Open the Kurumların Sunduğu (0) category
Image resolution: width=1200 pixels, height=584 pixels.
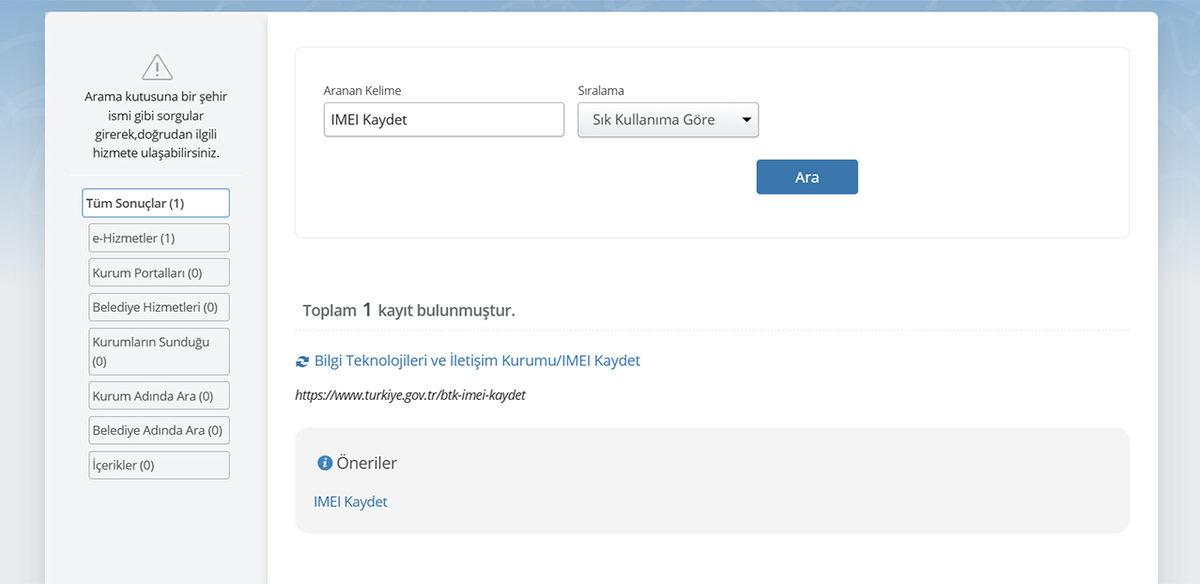(159, 351)
